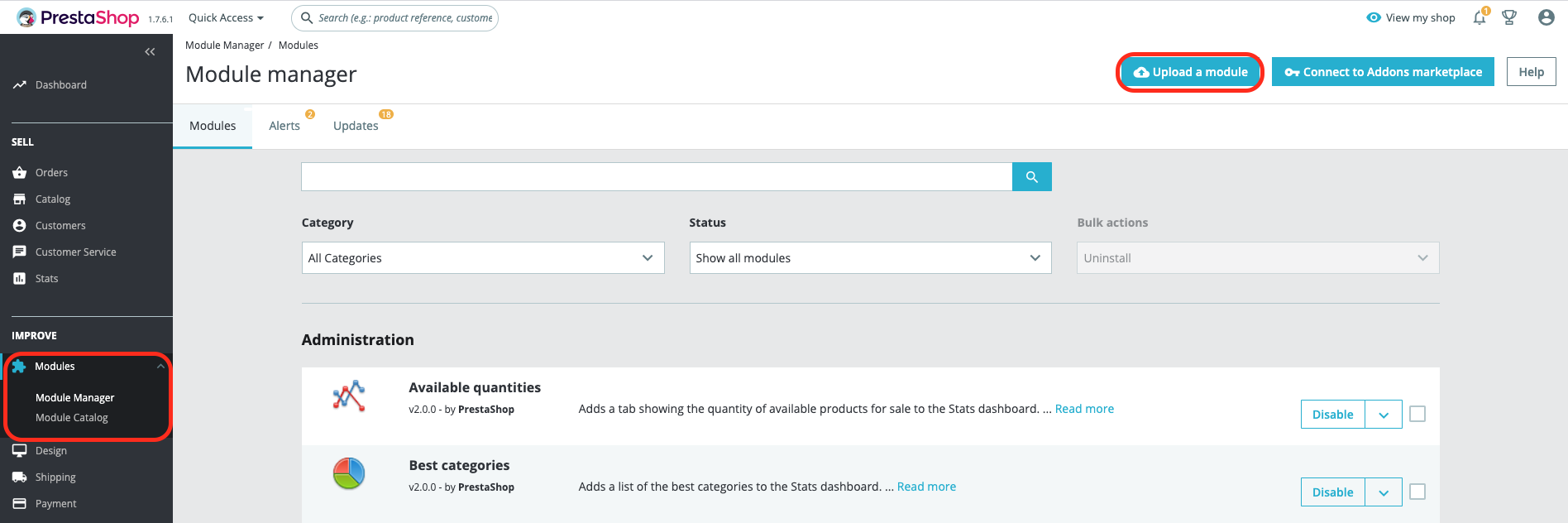Click the Available quantities module title
Image resolution: width=1568 pixels, height=523 pixels.
pyautogui.click(x=475, y=387)
